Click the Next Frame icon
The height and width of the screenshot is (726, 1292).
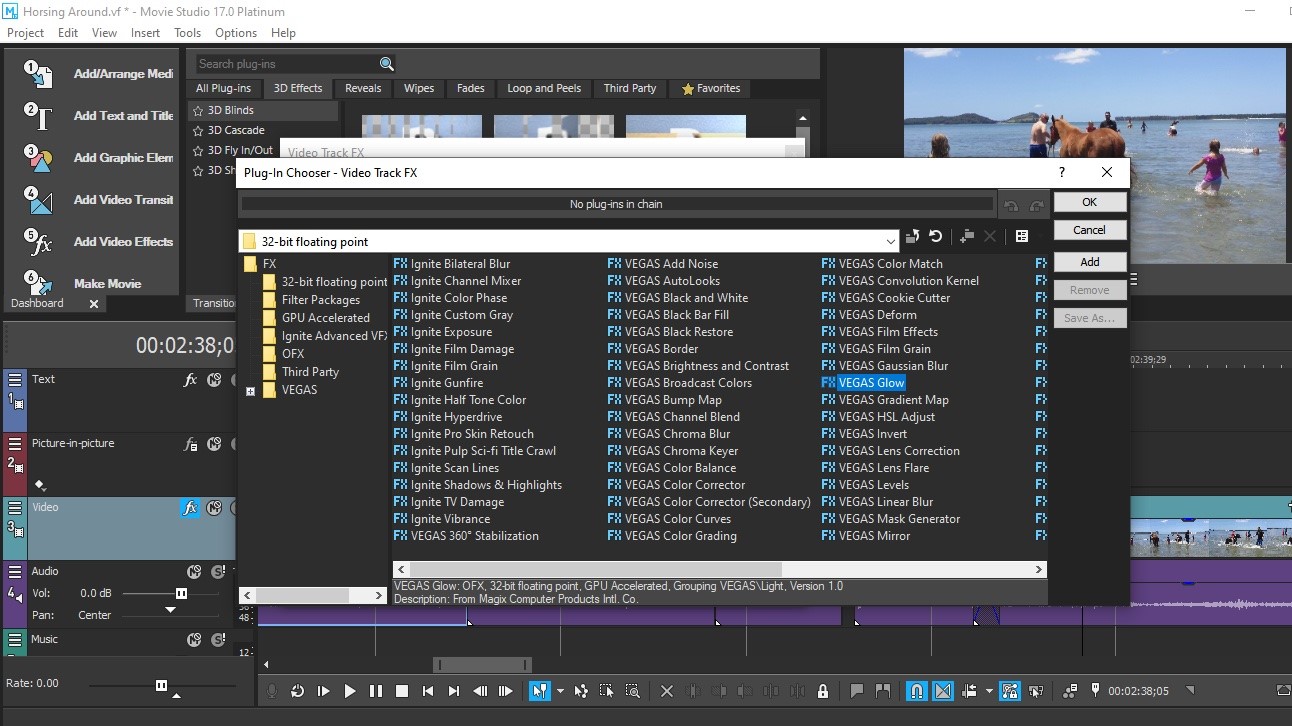(506, 691)
